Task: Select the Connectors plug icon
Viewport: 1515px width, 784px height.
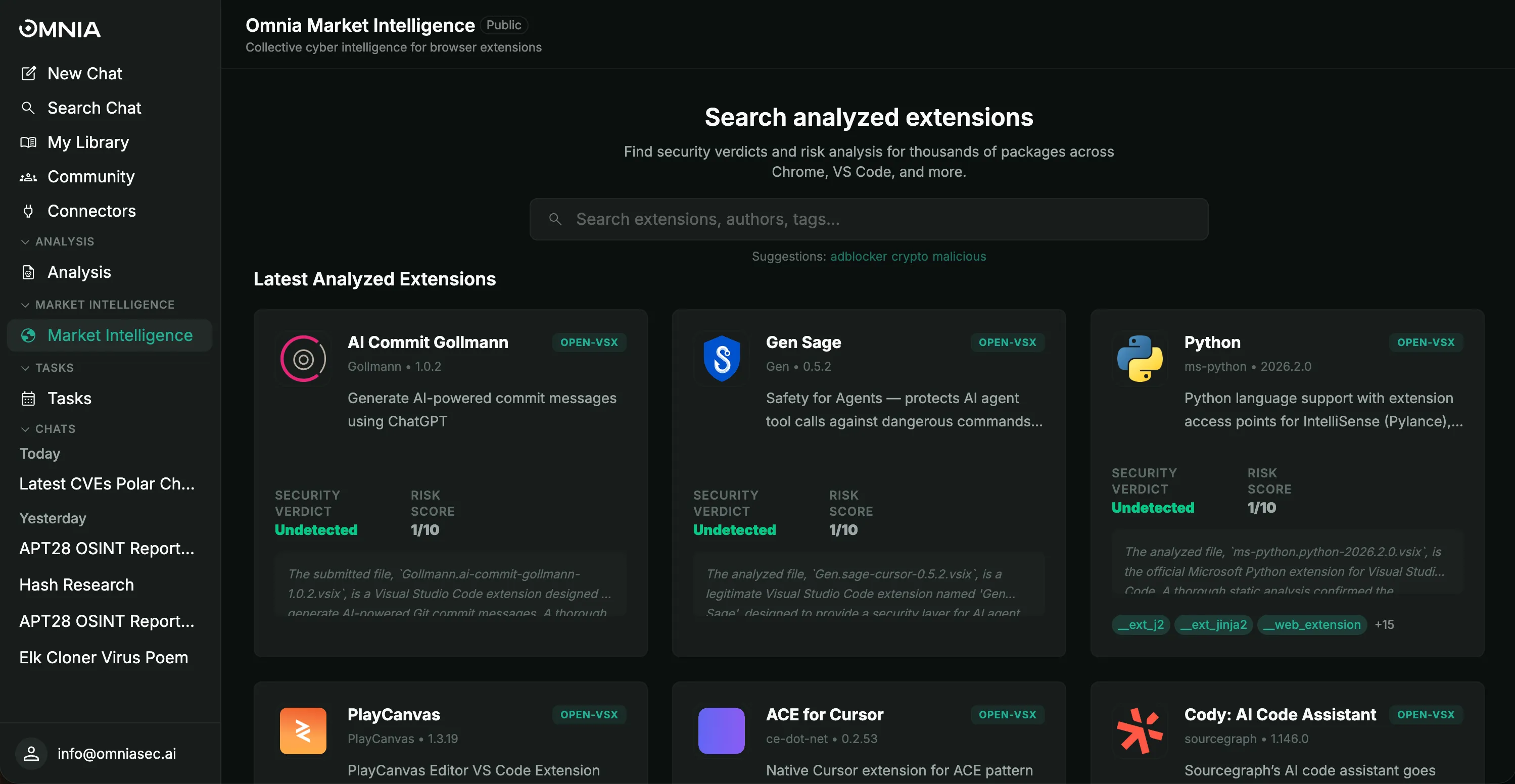Action: pyautogui.click(x=29, y=211)
